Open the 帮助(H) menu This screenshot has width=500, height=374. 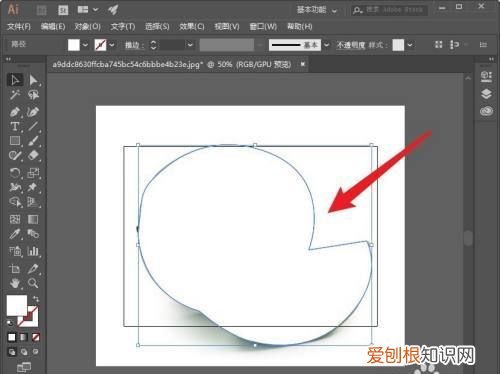[x=300, y=27]
